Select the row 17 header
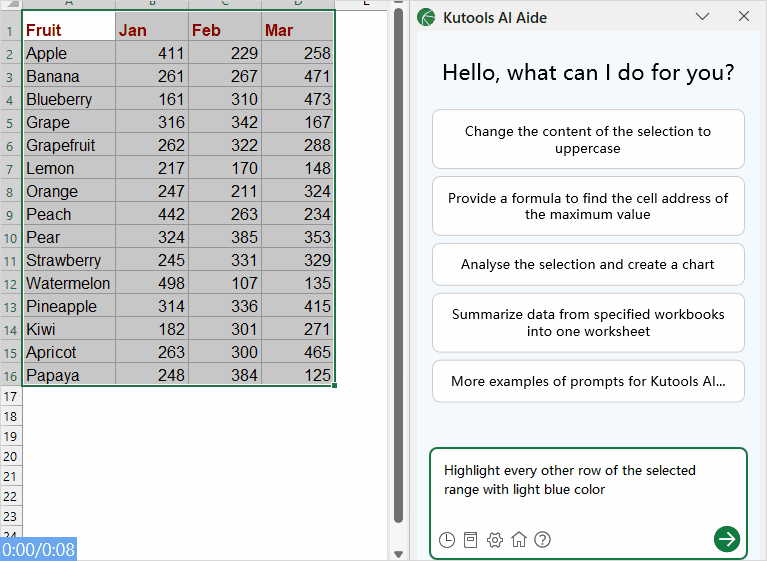 click(10, 397)
